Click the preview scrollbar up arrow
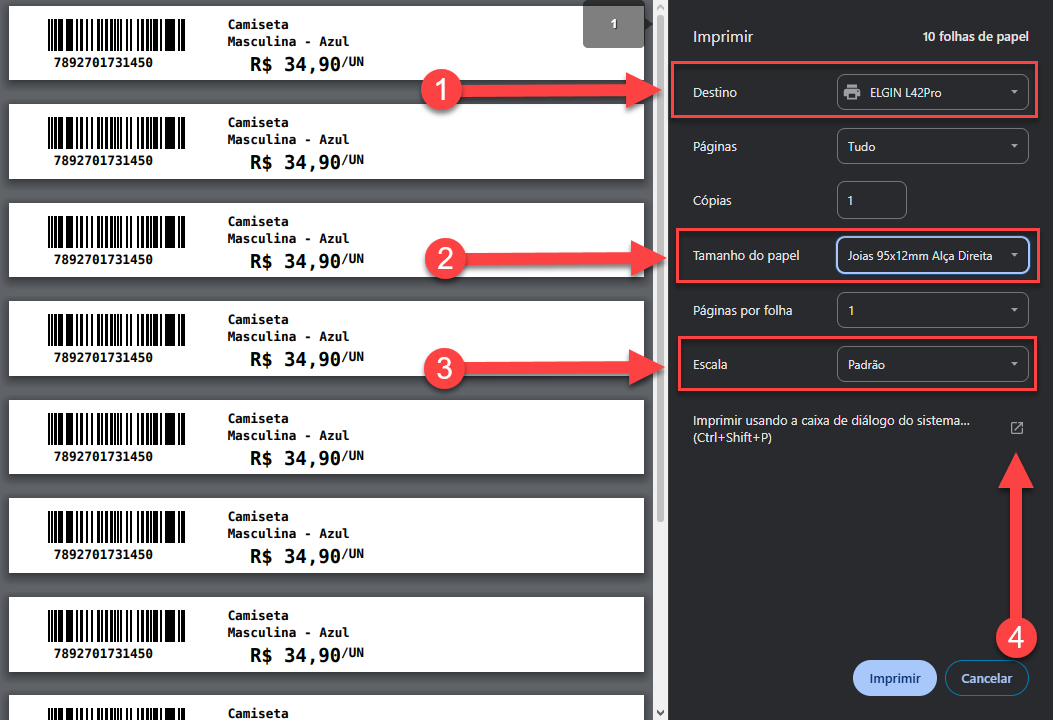The image size is (1053, 720). pos(660,7)
